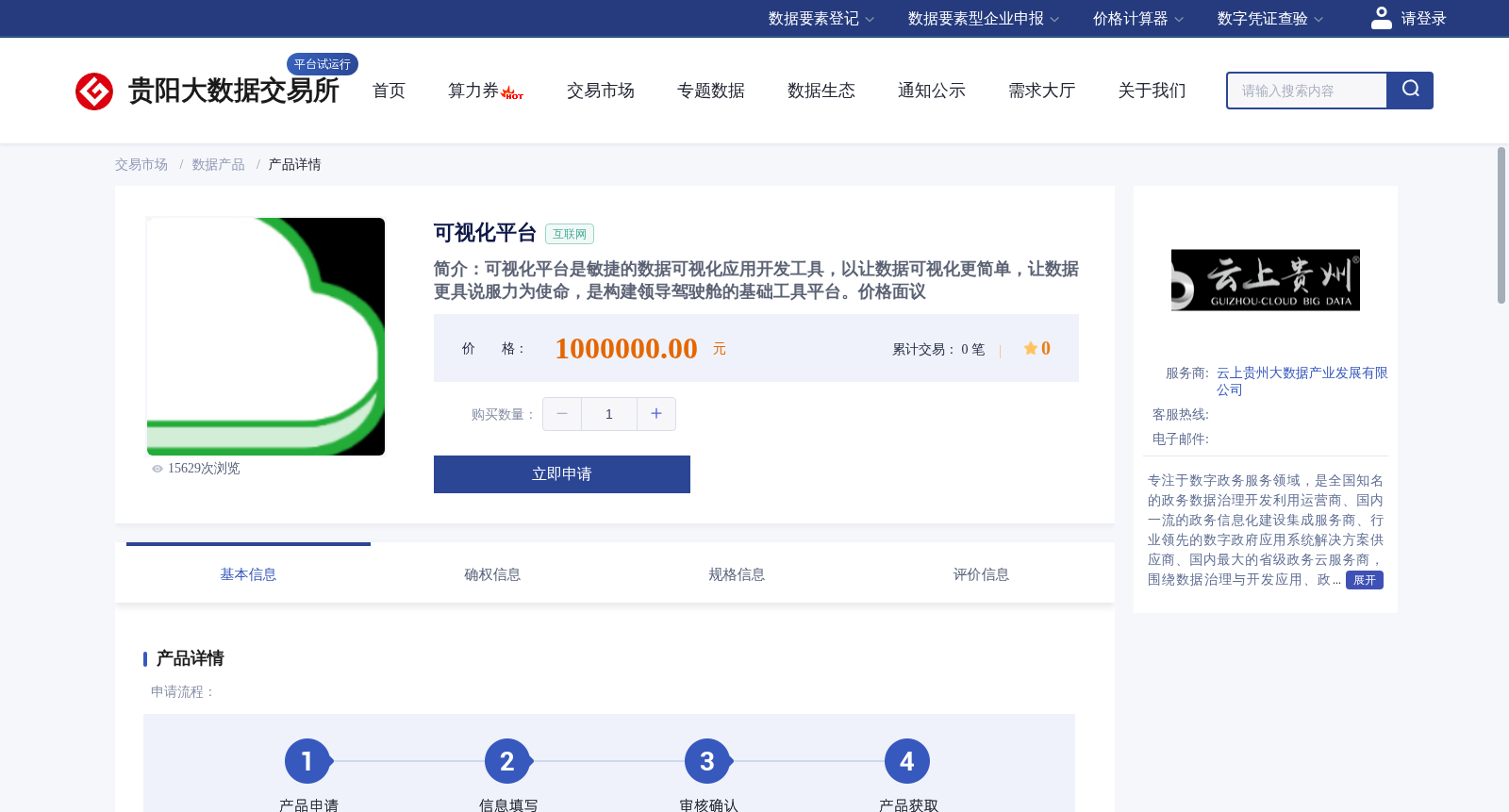Click the 产品详情 section heading

tap(190, 658)
